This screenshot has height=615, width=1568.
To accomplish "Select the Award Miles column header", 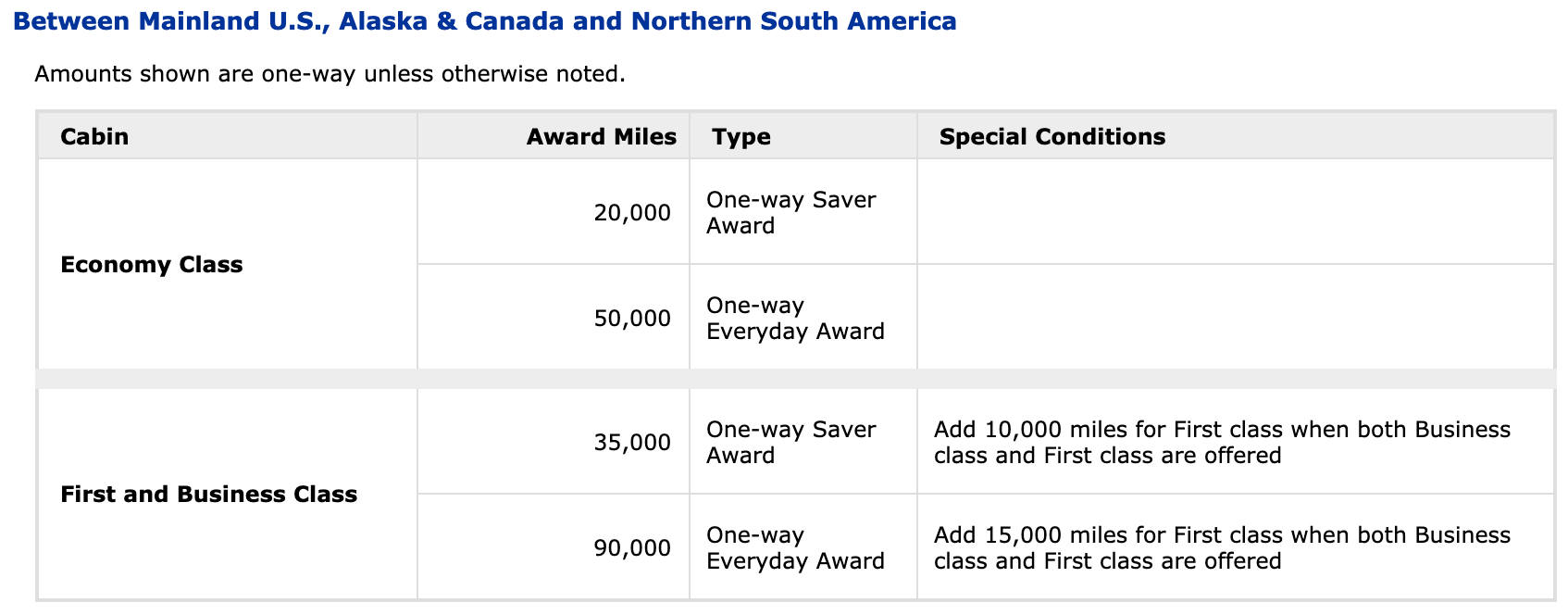I will click(601, 137).
